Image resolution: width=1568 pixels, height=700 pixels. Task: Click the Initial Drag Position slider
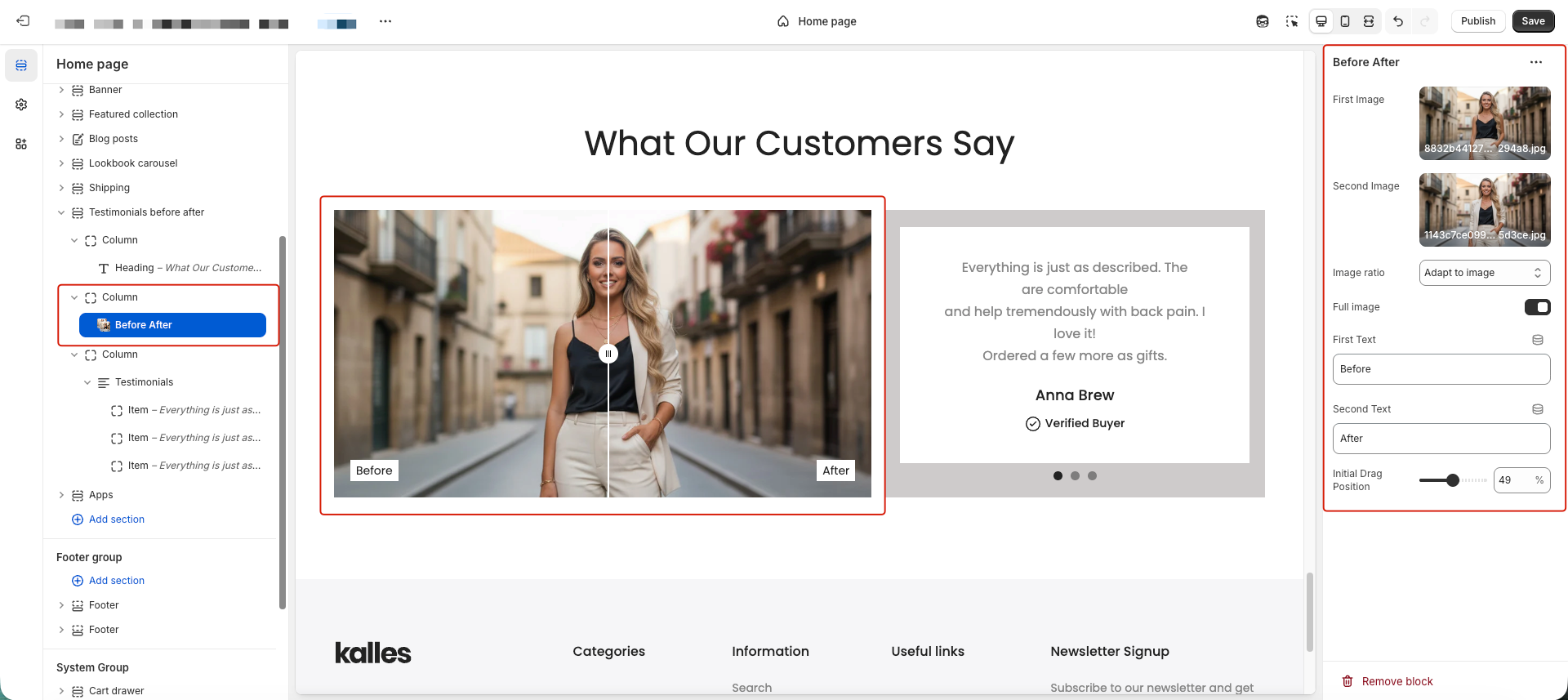(1452, 480)
